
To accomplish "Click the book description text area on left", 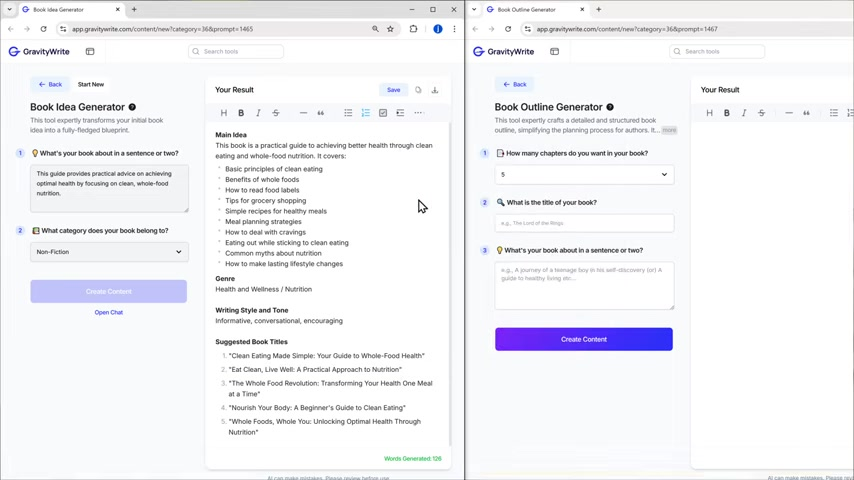I will 109,188.
